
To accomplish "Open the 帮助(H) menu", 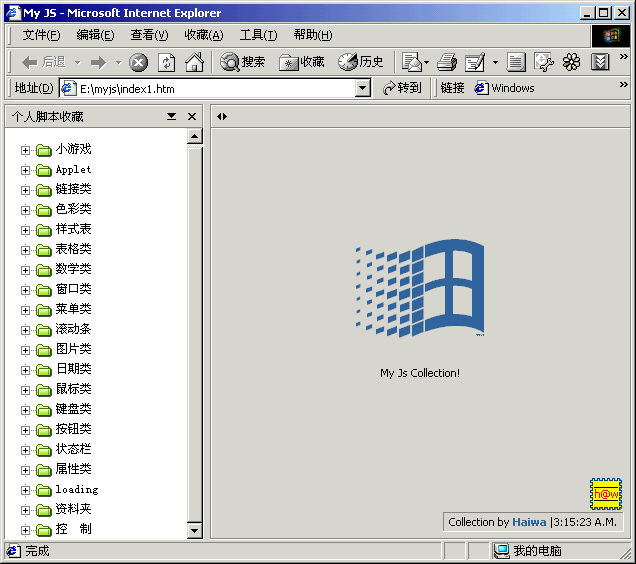I will (313, 35).
